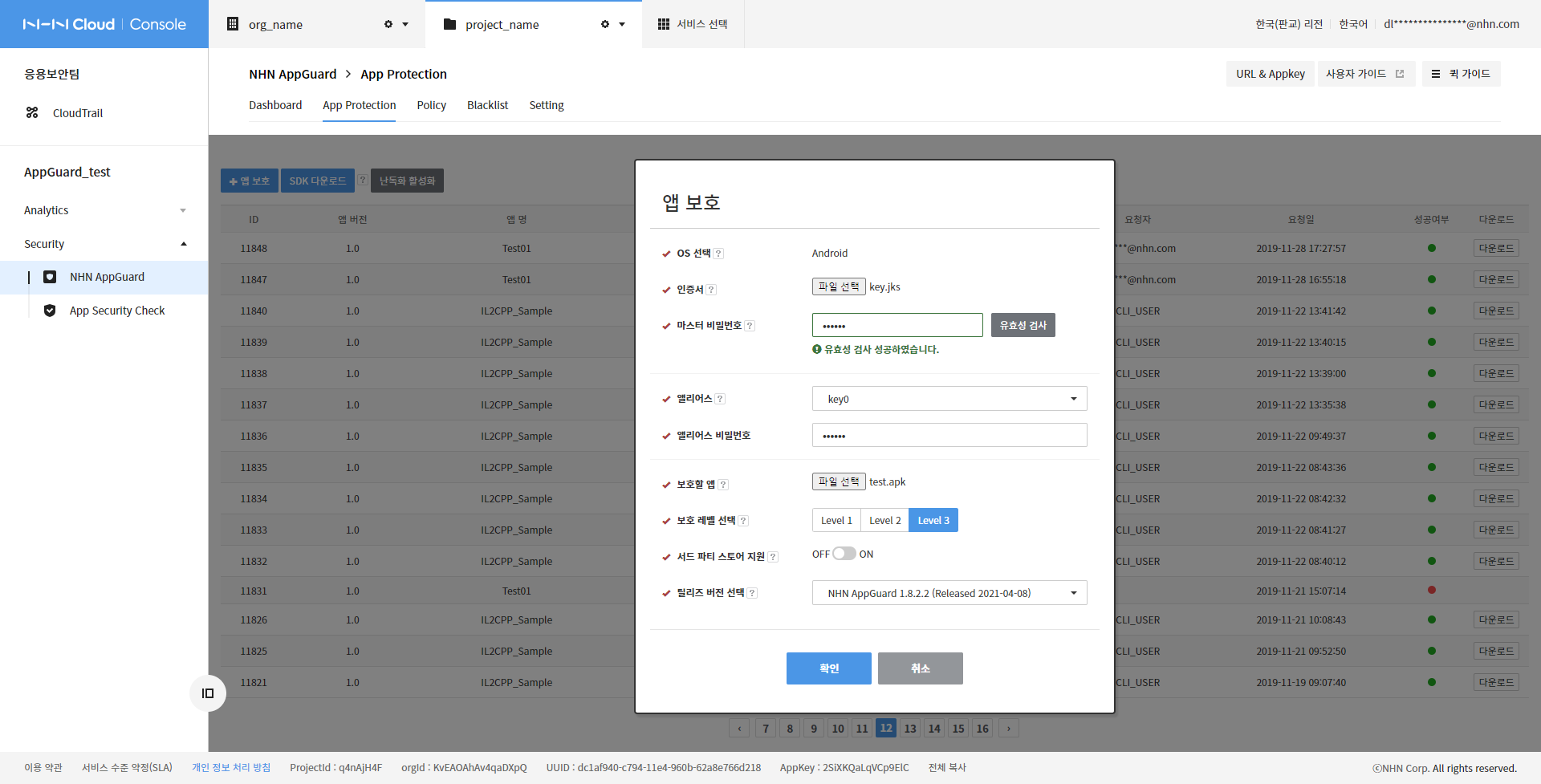The image size is (1541, 784).
Task: Click the org_name building icon
Action: pos(233,24)
